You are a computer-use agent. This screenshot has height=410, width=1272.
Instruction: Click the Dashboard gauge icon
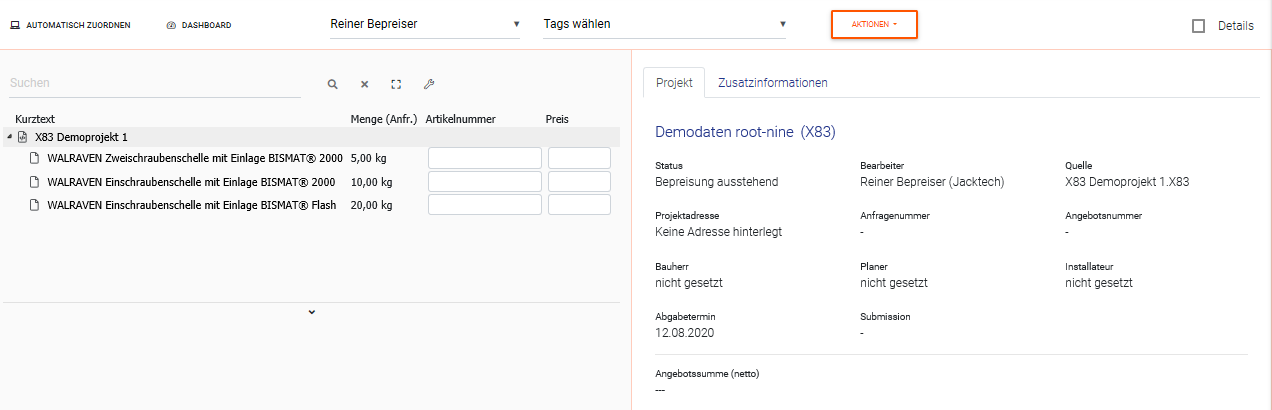click(171, 25)
